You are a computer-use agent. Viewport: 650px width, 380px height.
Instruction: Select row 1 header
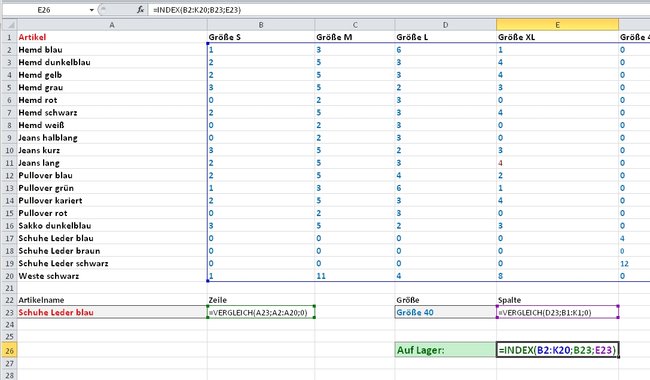coord(10,37)
